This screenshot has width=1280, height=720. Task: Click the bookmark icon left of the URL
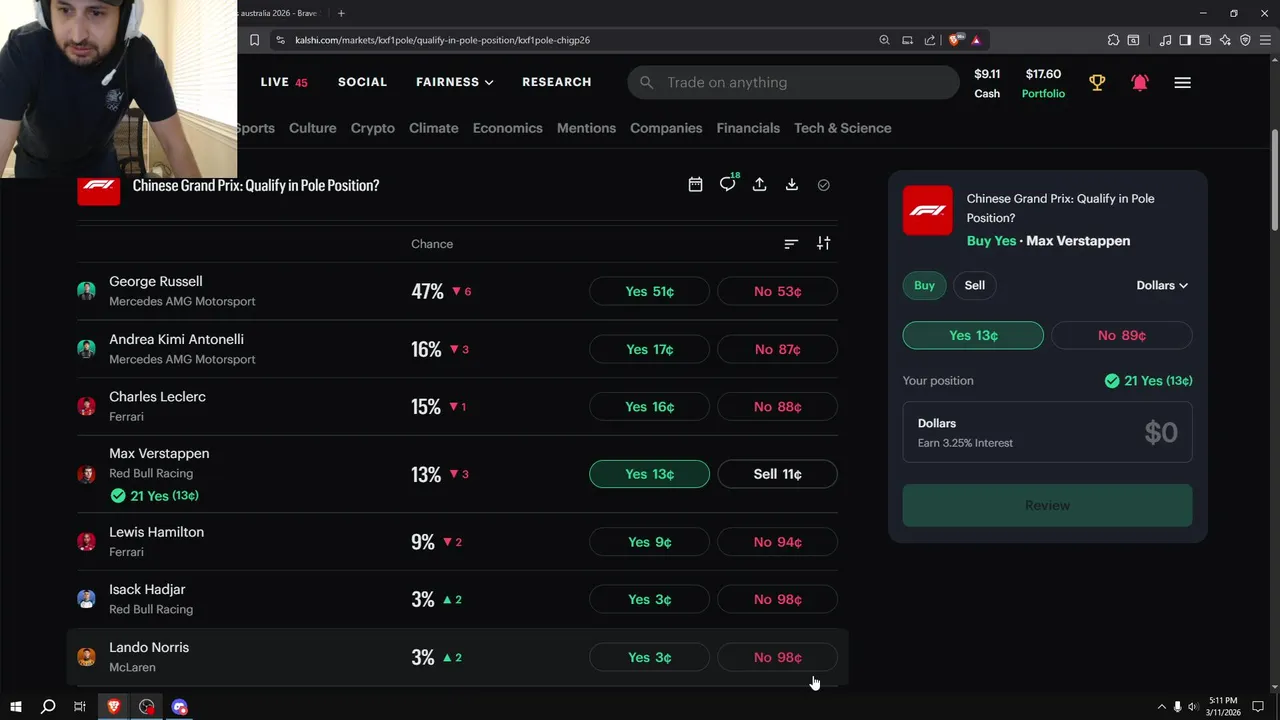[x=254, y=40]
